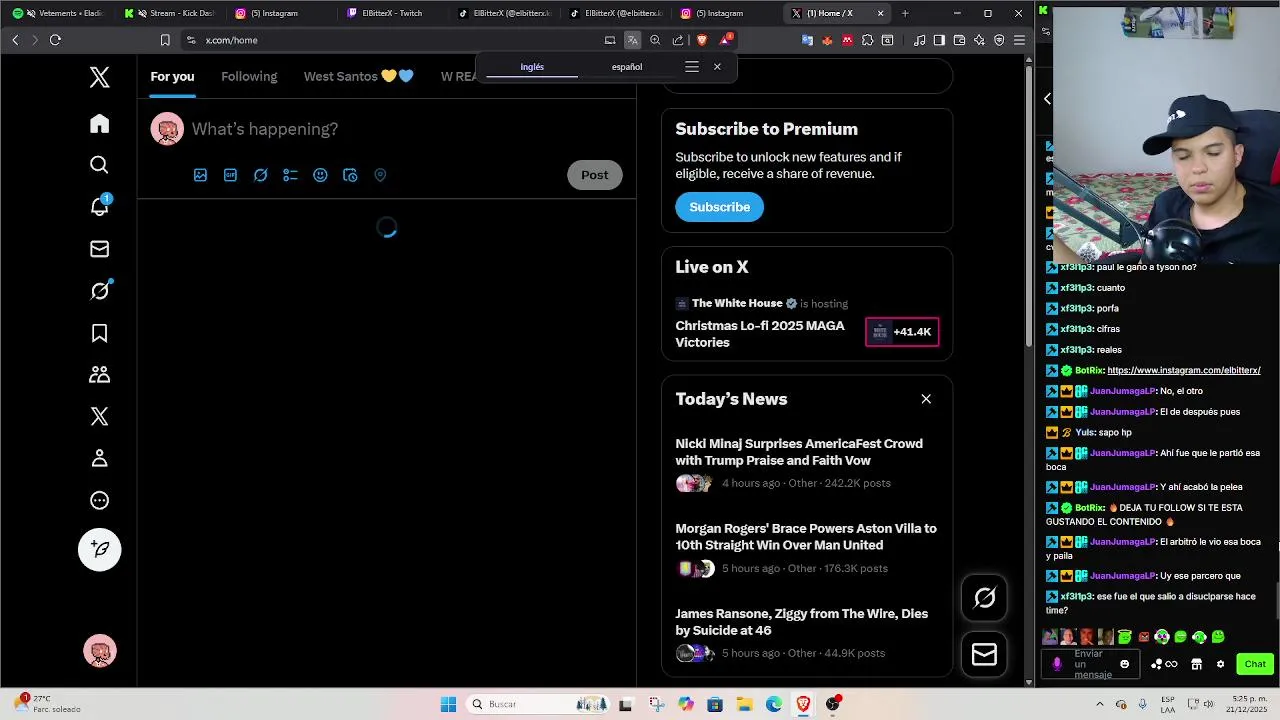The image size is (1280, 720).
Task: Join White House live +41.4K button
Action: [902, 332]
